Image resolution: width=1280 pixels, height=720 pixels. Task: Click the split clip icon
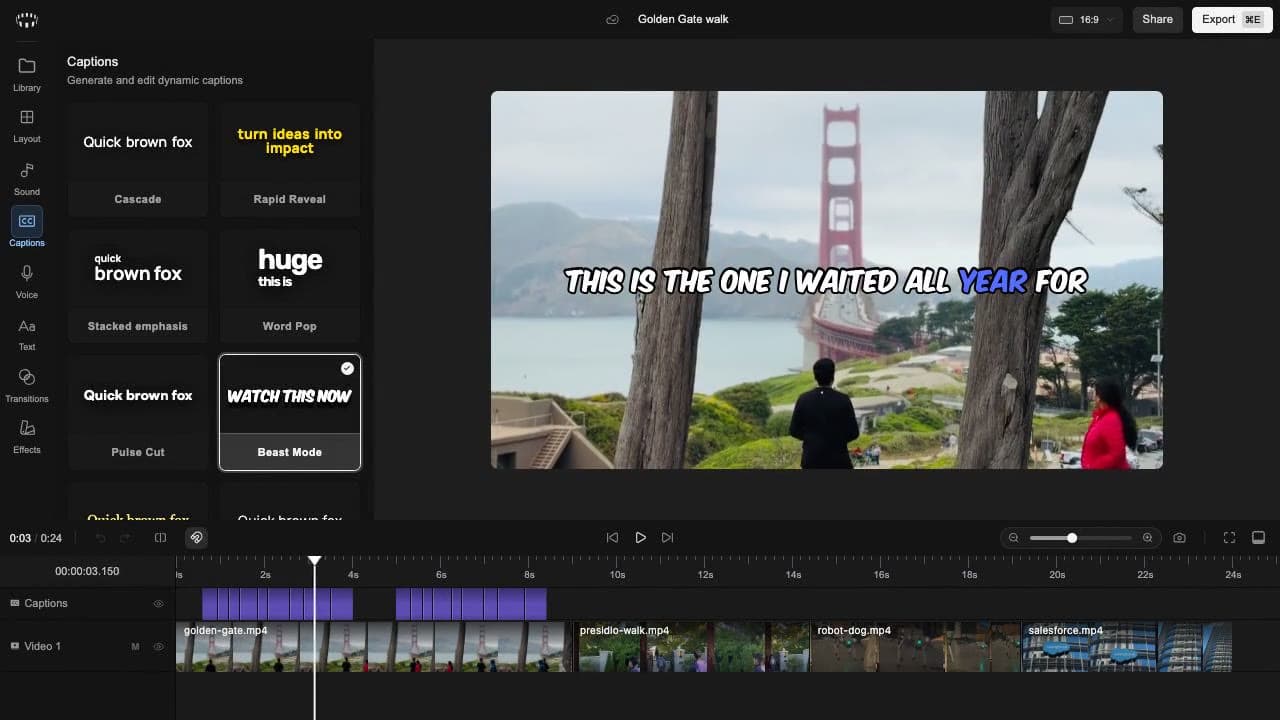pos(160,538)
